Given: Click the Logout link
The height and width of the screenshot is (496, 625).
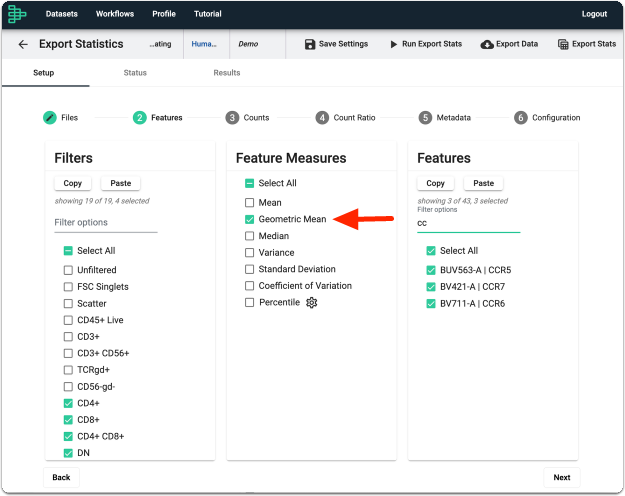Looking at the screenshot, I should tap(594, 14).
